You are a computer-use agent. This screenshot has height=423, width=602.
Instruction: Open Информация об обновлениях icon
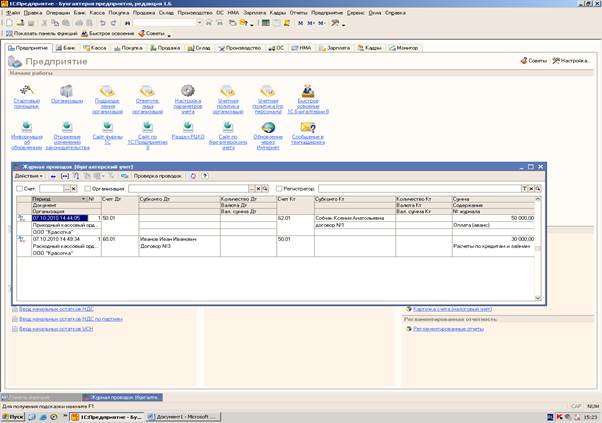pos(26,127)
